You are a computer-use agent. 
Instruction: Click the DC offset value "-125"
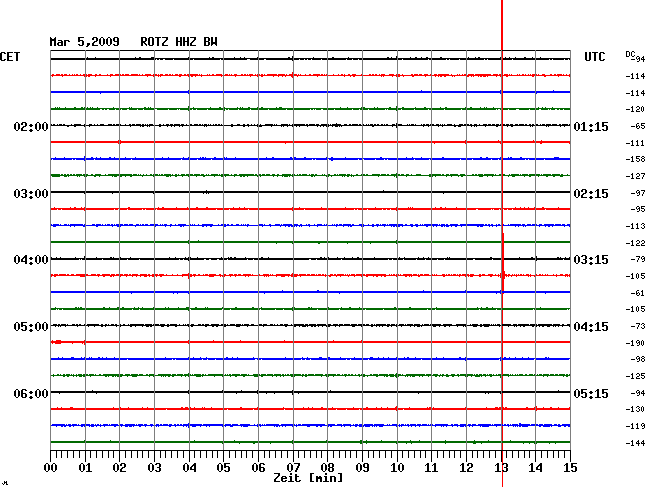[x=635, y=376]
